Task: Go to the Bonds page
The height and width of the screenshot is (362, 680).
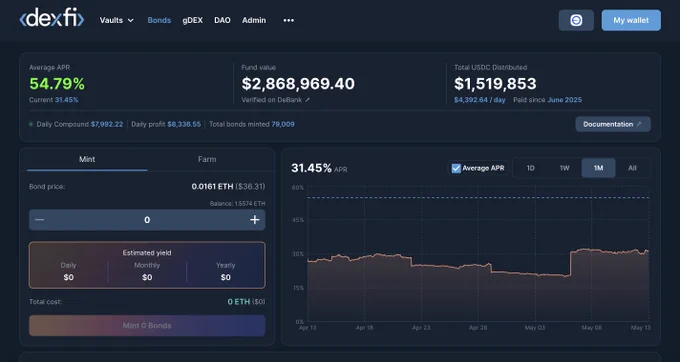Action: (x=159, y=20)
